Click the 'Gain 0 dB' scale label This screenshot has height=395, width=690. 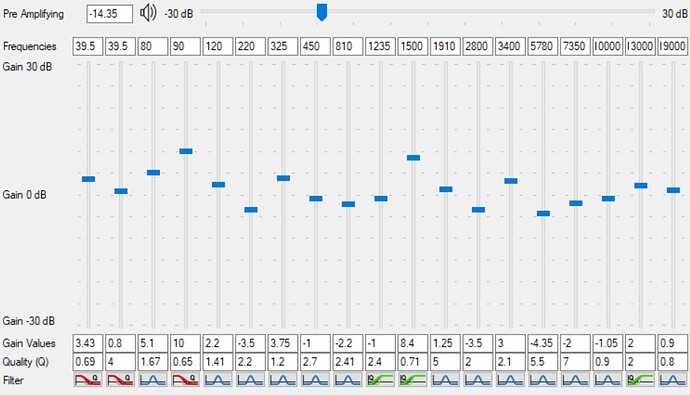25,194
